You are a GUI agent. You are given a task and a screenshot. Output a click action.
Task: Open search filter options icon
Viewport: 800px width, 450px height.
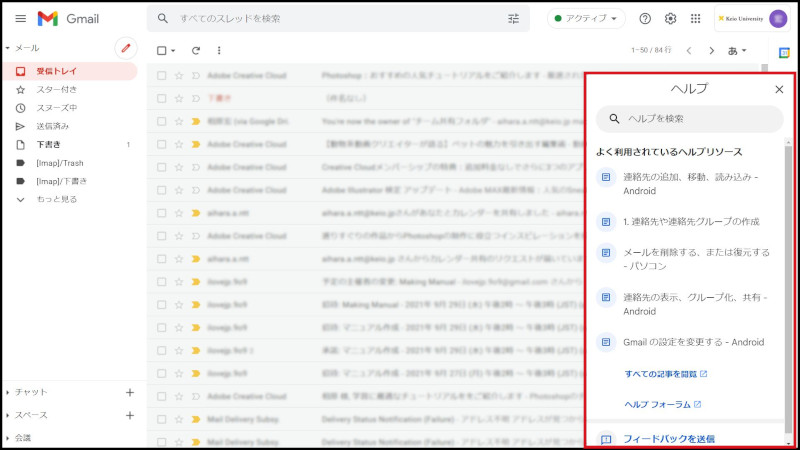coord(514,19)
